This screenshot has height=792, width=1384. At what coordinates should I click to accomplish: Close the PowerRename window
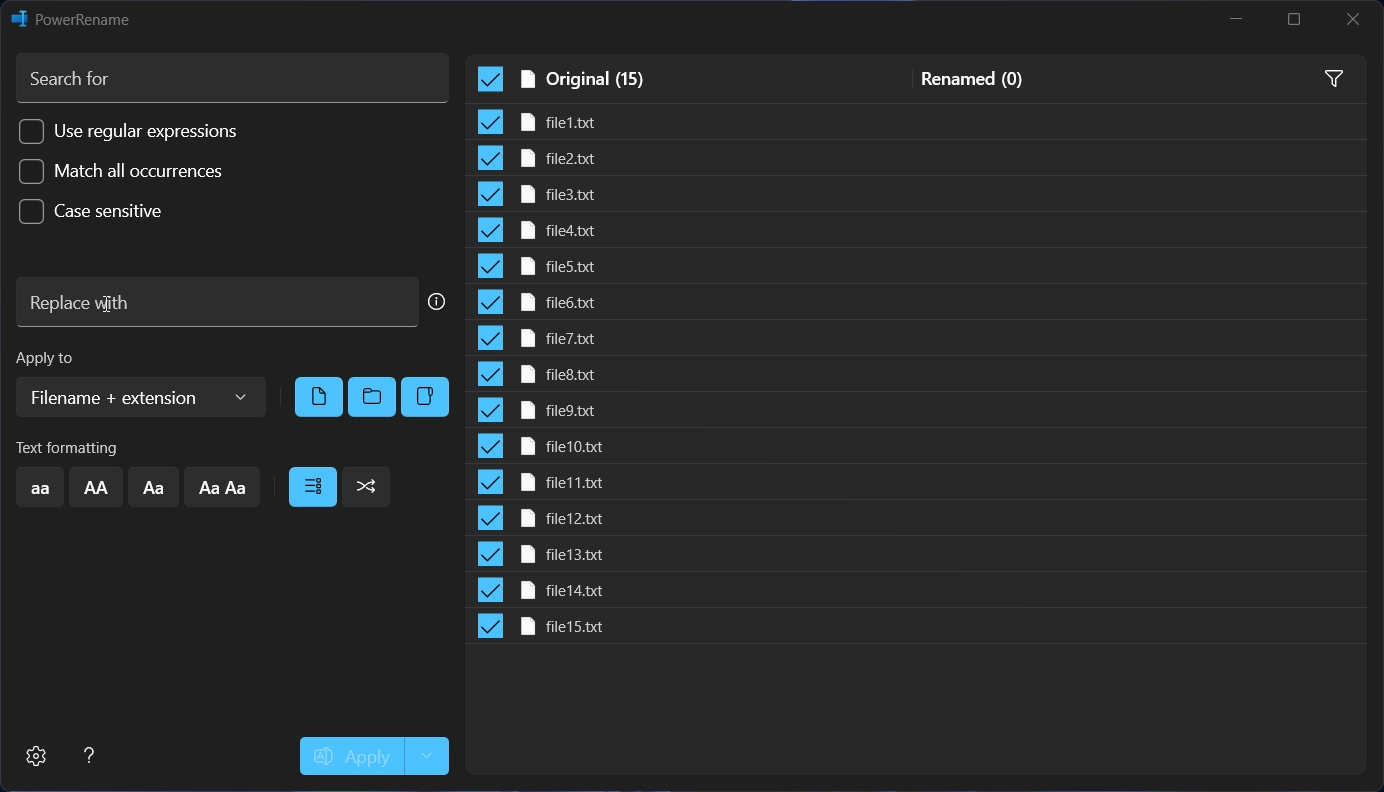click(1353, 19)
